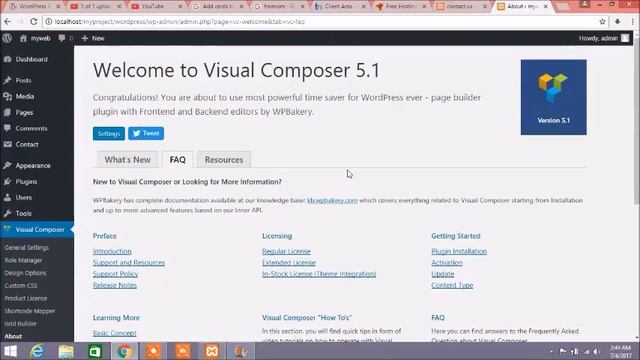Viewport: 640px width, 360px height.
Task: Open the Support Policy link
Action: click(x=116, y=274)
